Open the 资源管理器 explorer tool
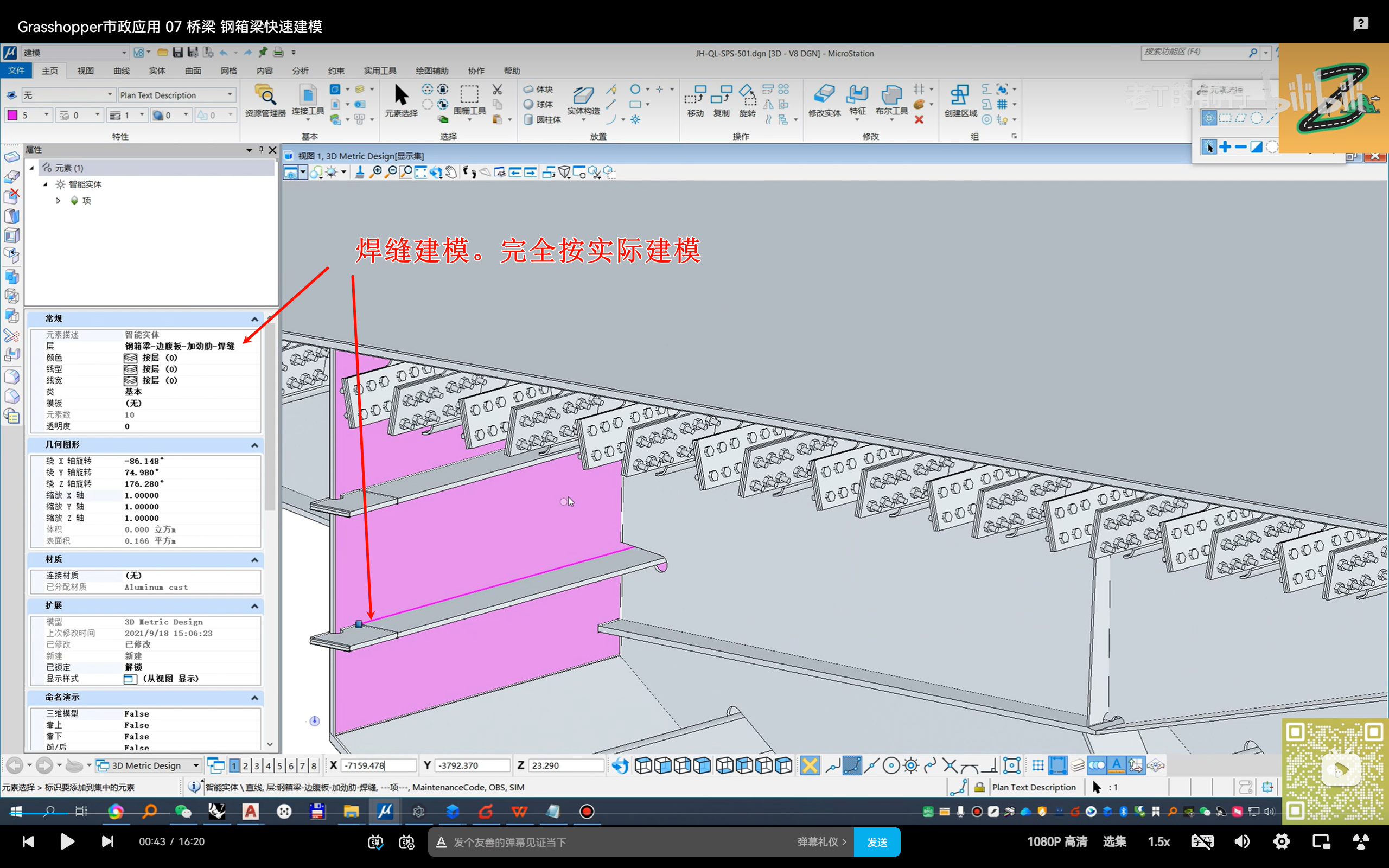This screenshot has width=1389, height=868. point(265,99)
